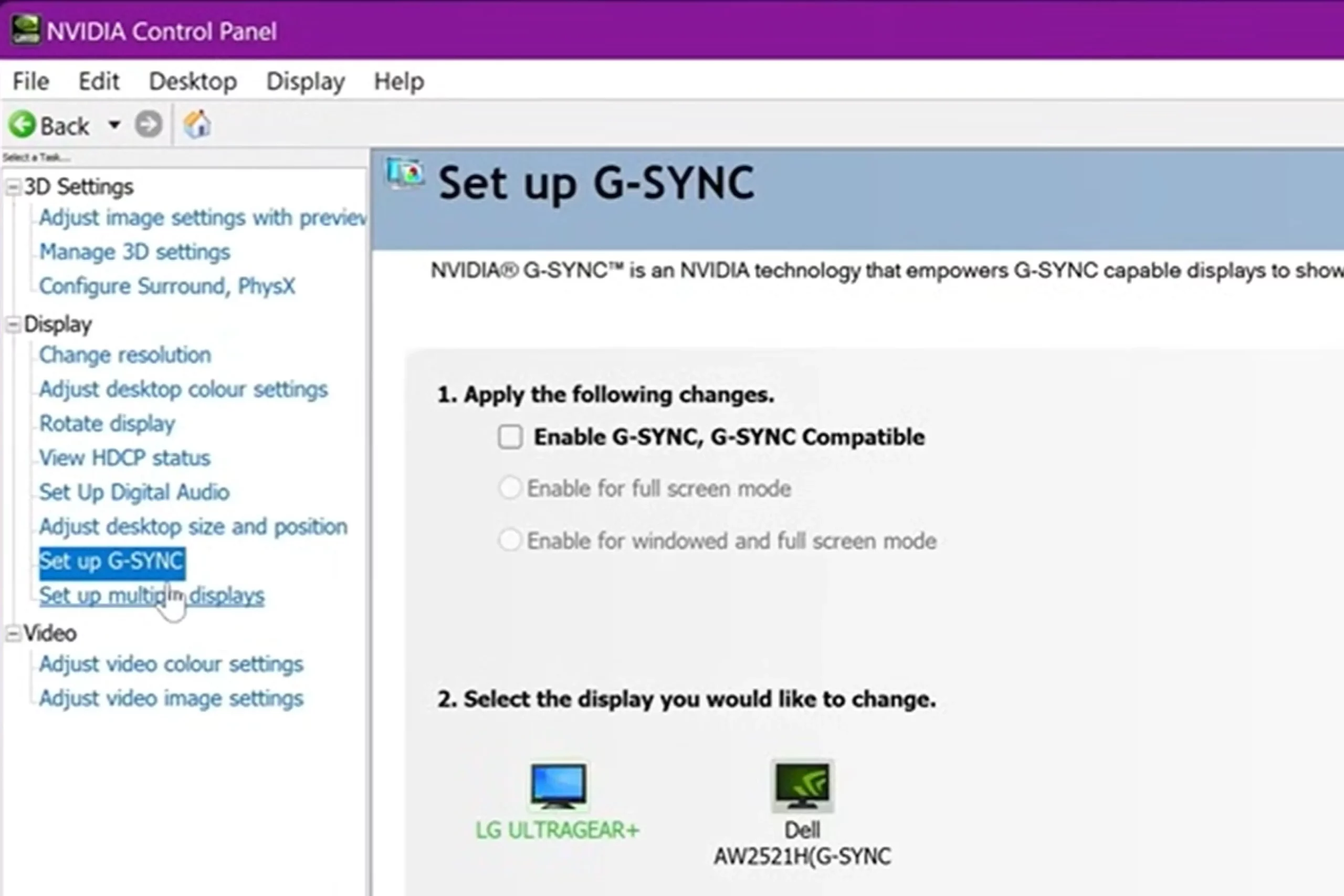Click the grey Forward arrow icon

tap(149, 124)
